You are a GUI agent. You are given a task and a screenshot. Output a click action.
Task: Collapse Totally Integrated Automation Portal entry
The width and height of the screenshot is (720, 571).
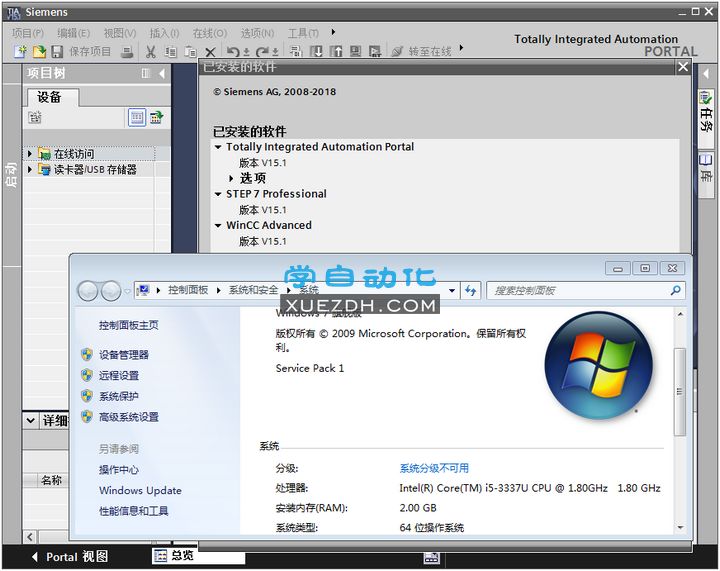(218, 147)
